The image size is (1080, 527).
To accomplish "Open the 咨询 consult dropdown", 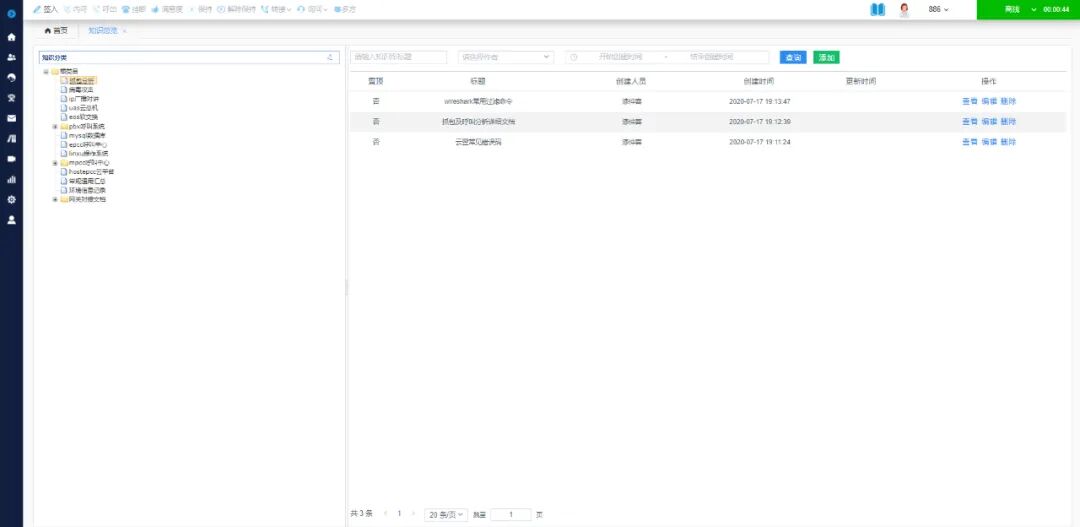I will pyautogui.click(x=312, y=10).
